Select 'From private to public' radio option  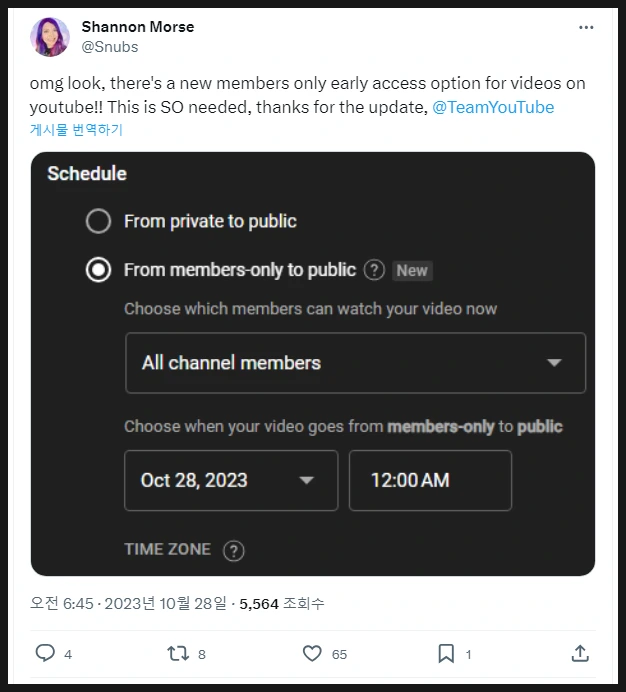(x=98, y=221)
